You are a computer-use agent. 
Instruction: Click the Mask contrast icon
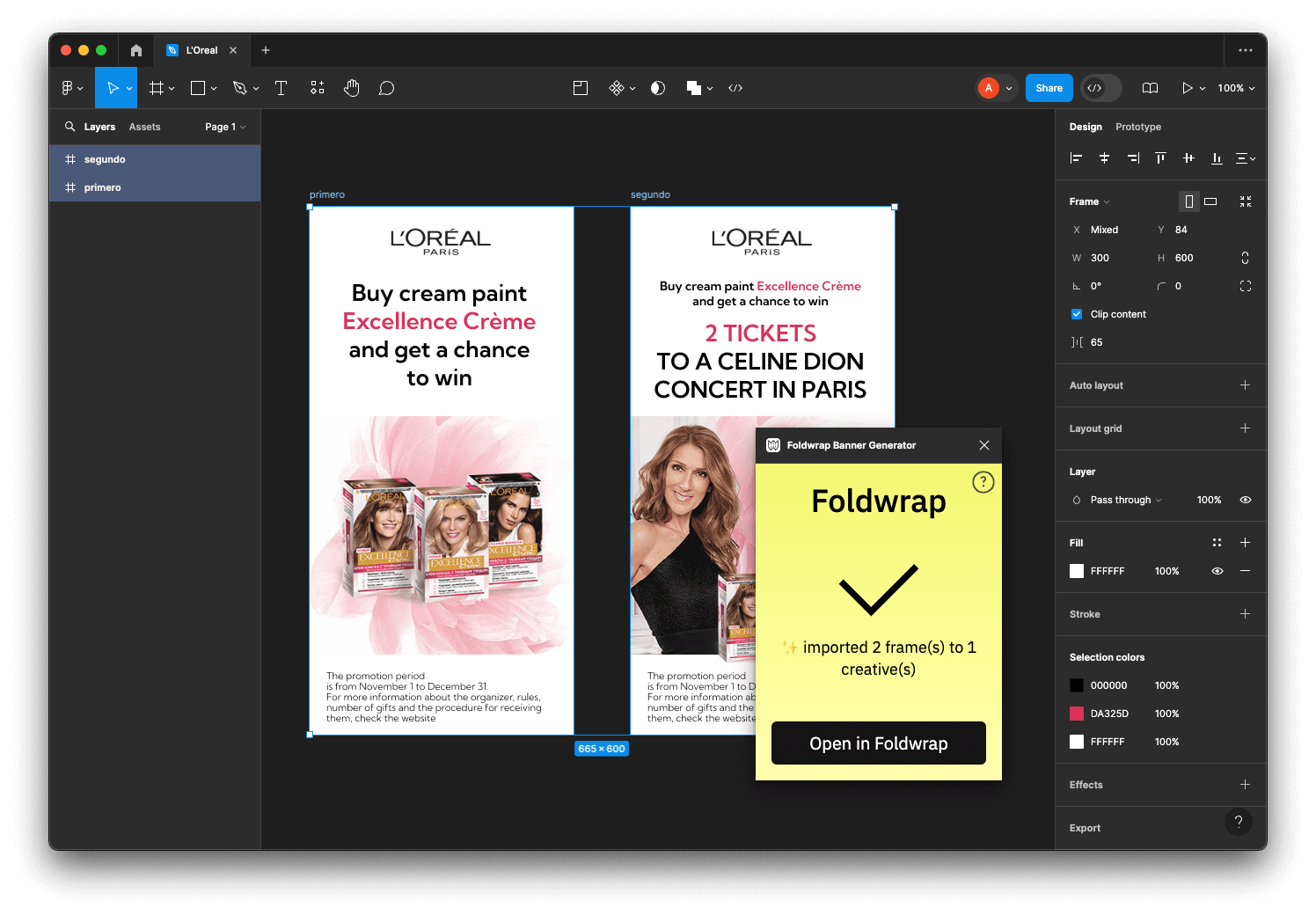tap(658, 88)
